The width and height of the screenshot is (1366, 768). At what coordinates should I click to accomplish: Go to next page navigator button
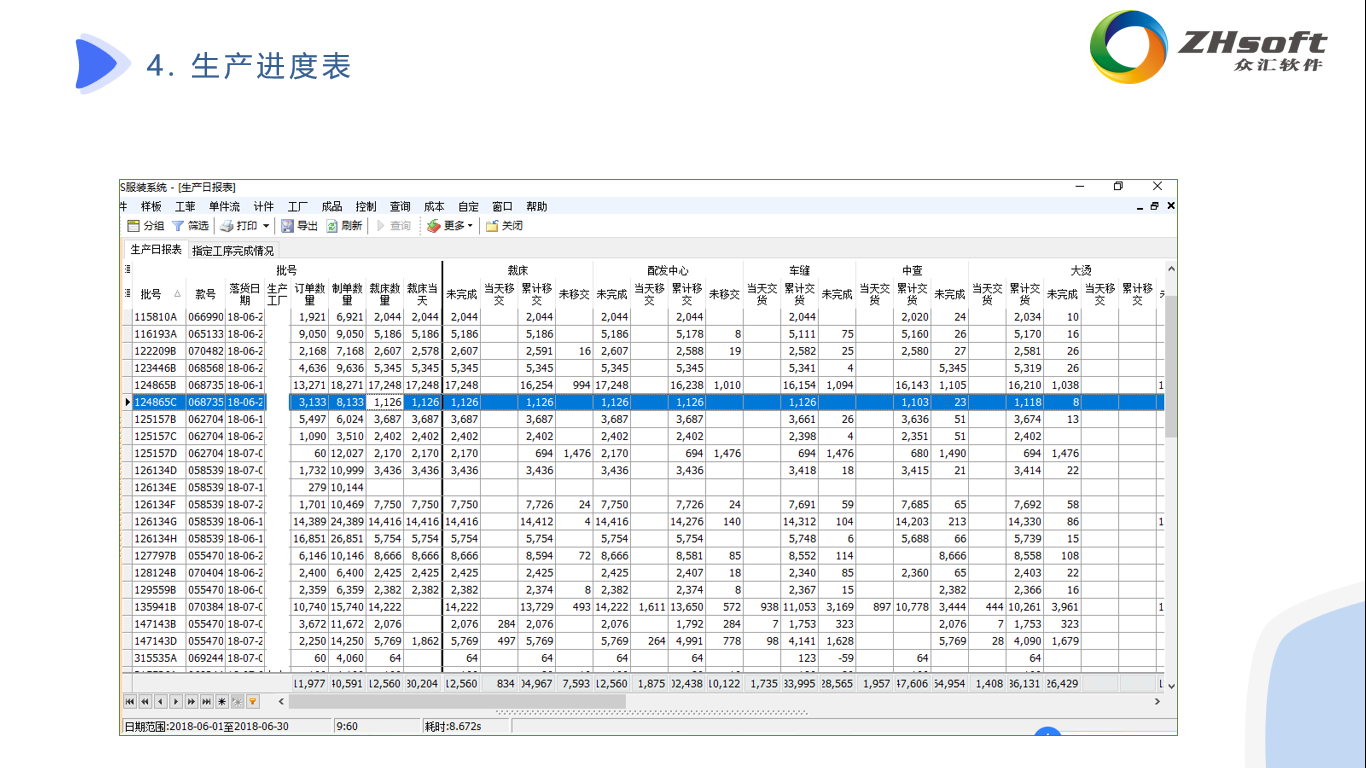click(x=191, y=702)
